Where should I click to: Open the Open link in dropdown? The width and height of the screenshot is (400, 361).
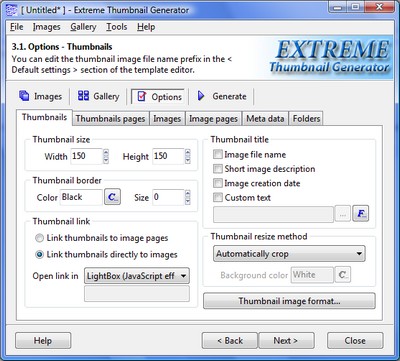pos(137,276)
